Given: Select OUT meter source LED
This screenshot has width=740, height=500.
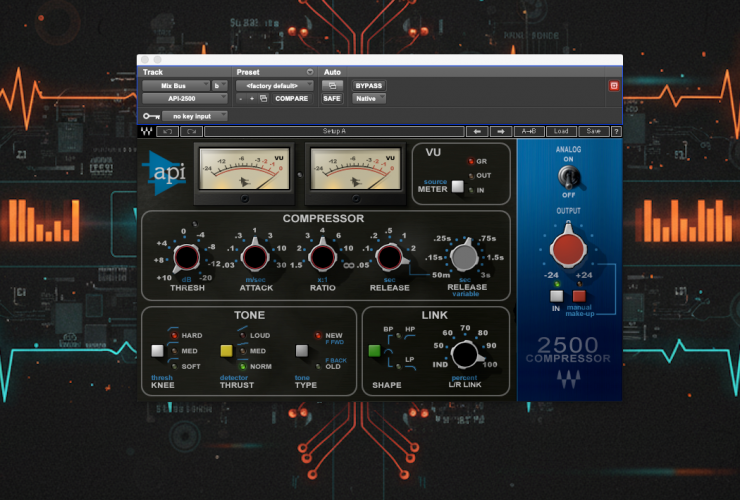Looking at the screenshot, I should pos(471,176).
